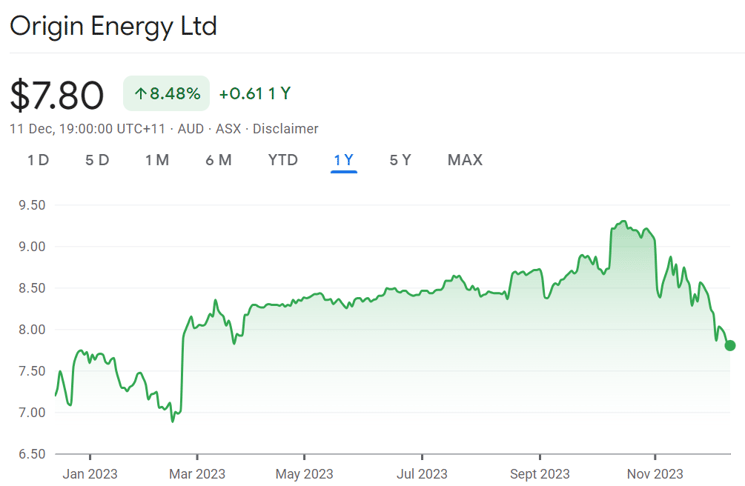Click the 8.50 price axis label

point(32,288)
